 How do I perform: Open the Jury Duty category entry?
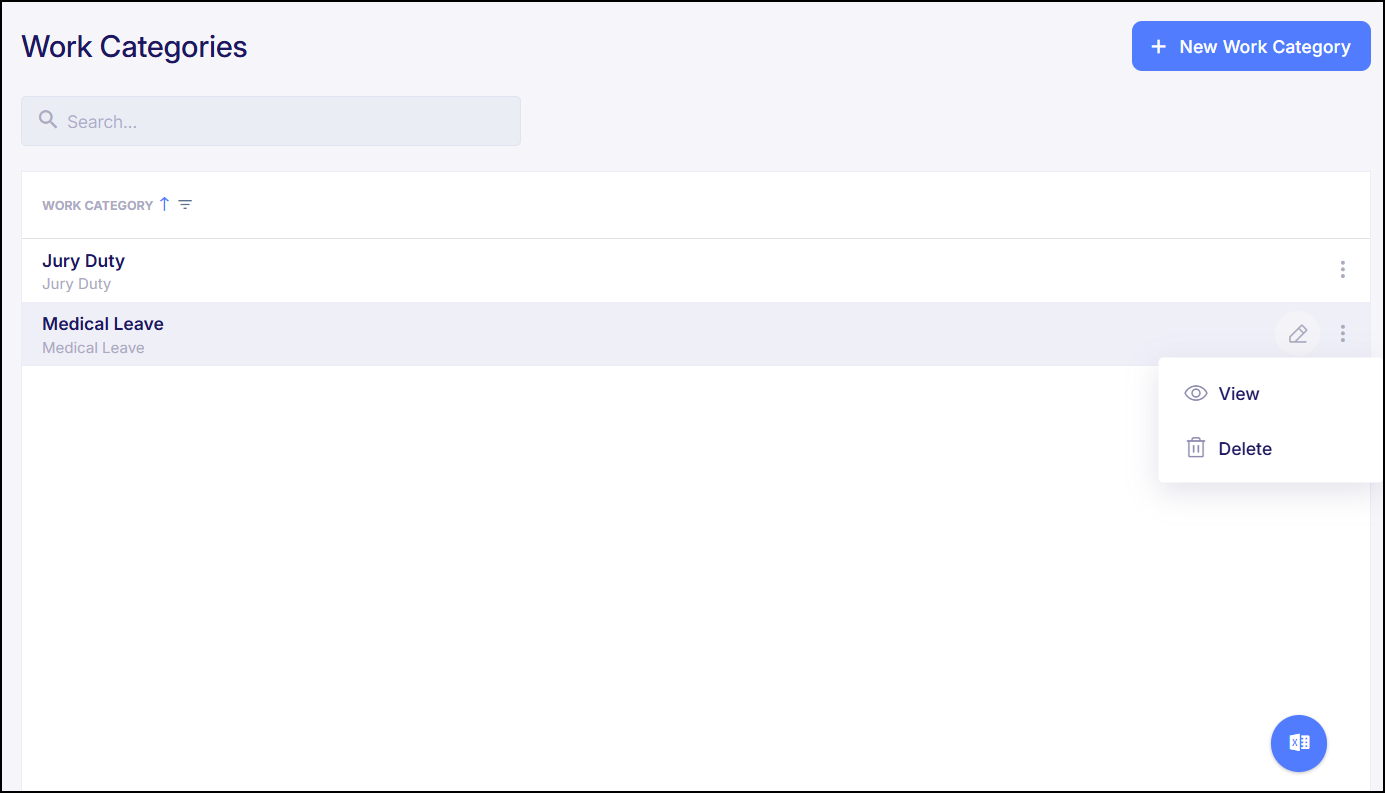[x=83, y=260]
